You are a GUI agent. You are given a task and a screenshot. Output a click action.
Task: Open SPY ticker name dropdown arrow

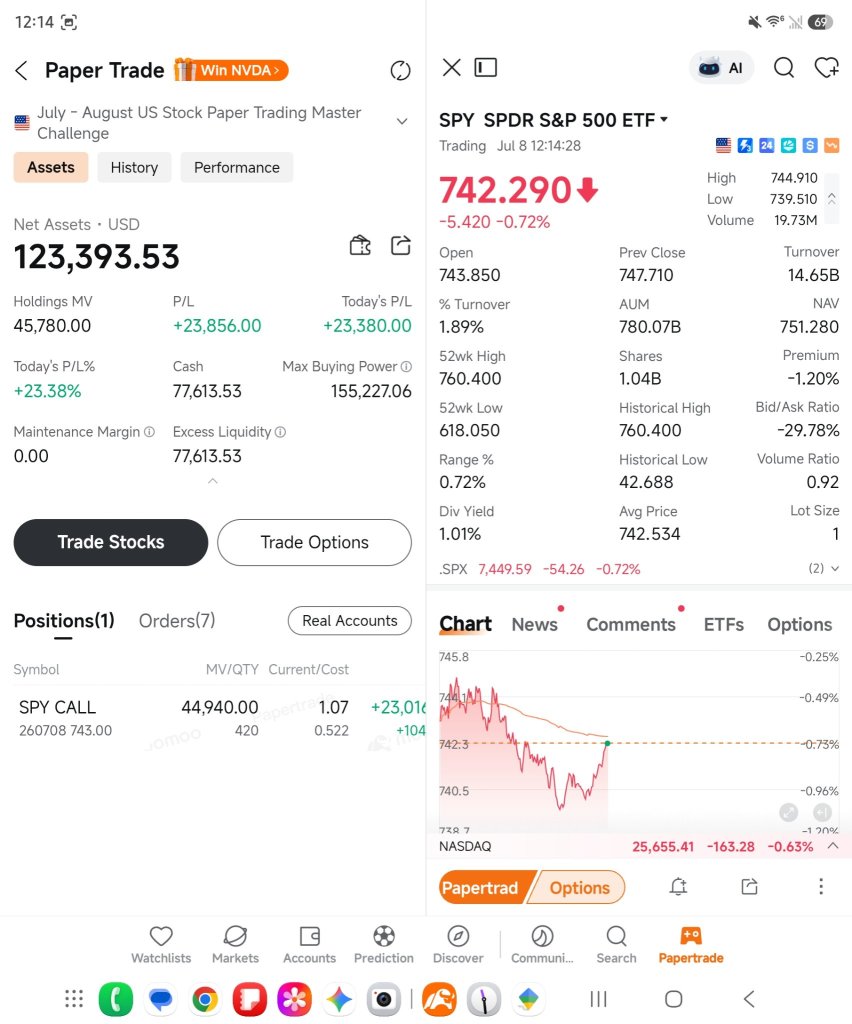[x=664, y=120]
